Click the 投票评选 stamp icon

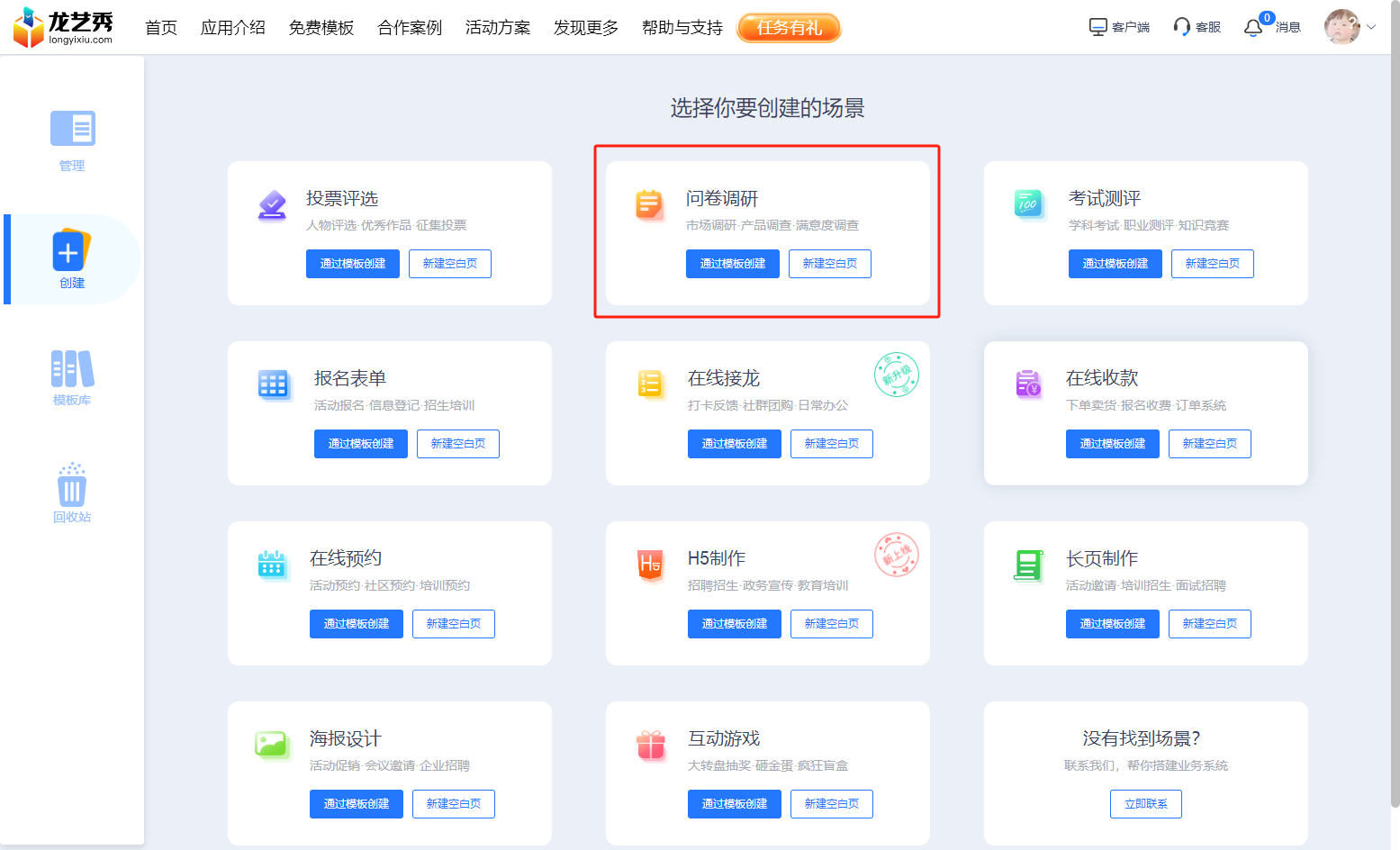point(272,205)
